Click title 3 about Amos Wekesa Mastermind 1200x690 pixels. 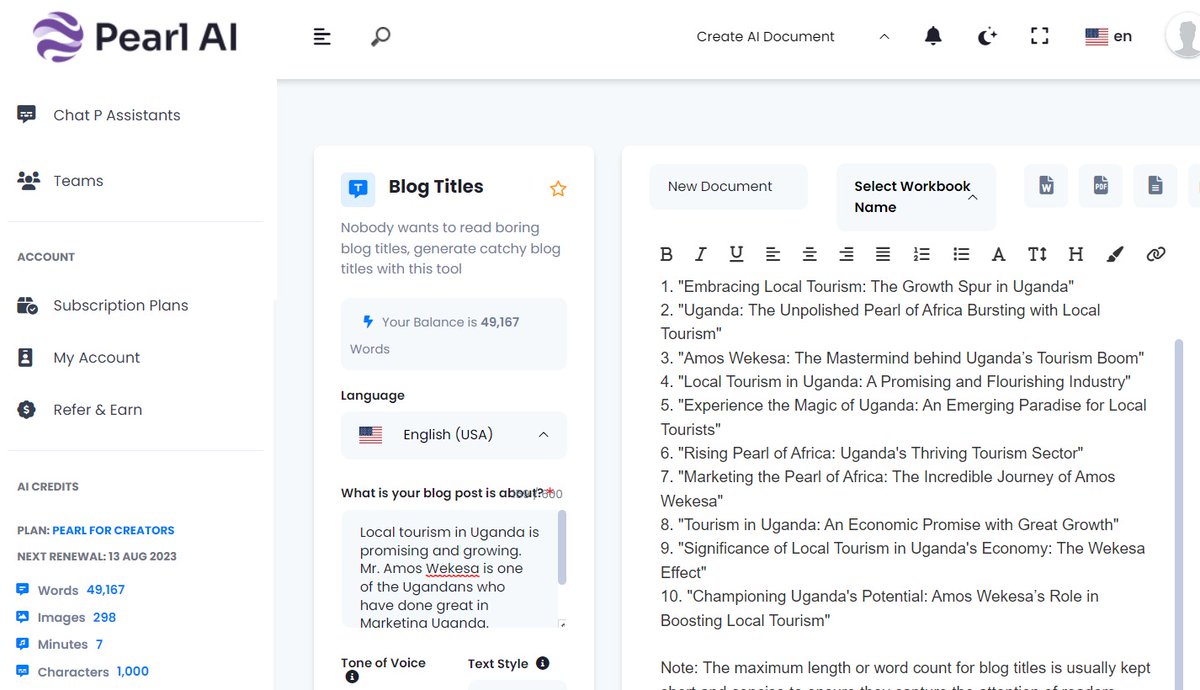click(902, 358)
